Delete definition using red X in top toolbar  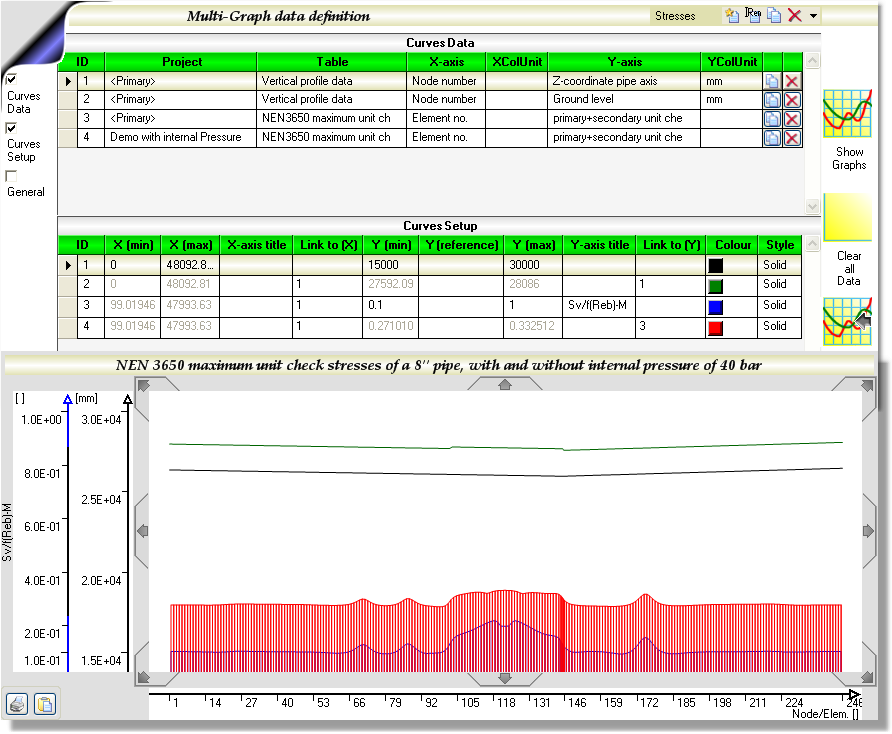click(x=794, y=15)
